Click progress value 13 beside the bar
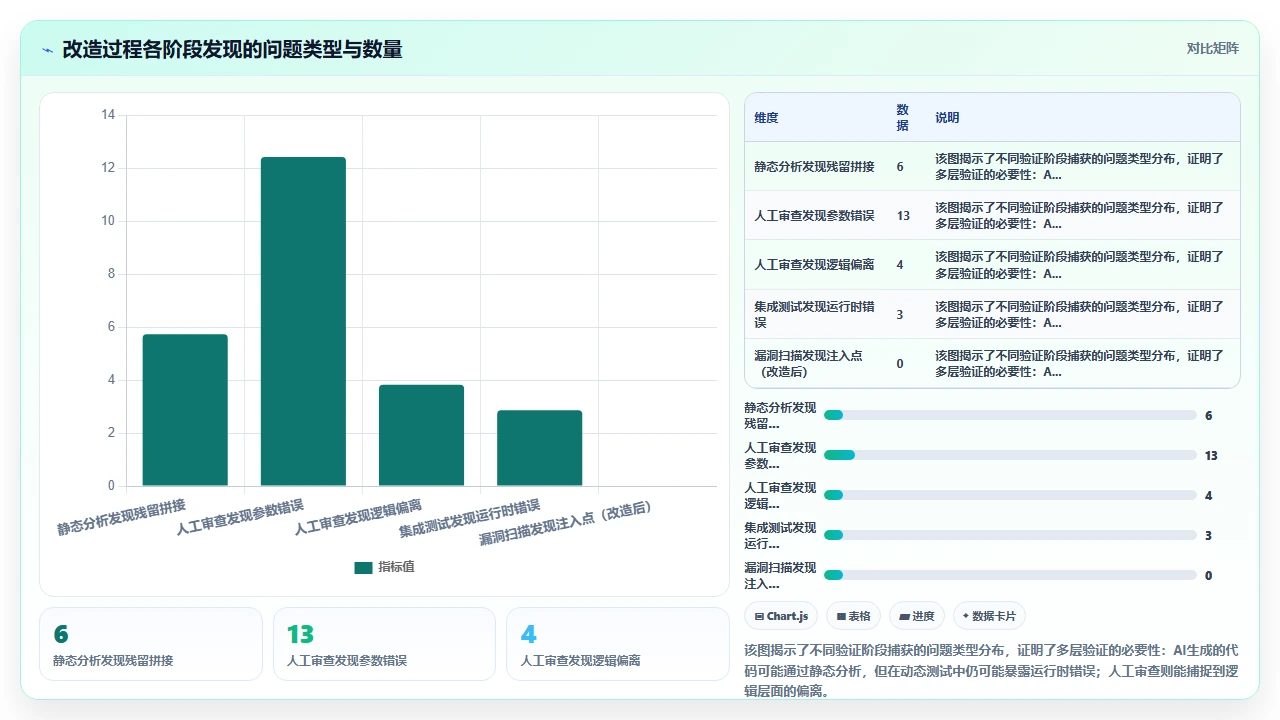 tap(1211, 455)
